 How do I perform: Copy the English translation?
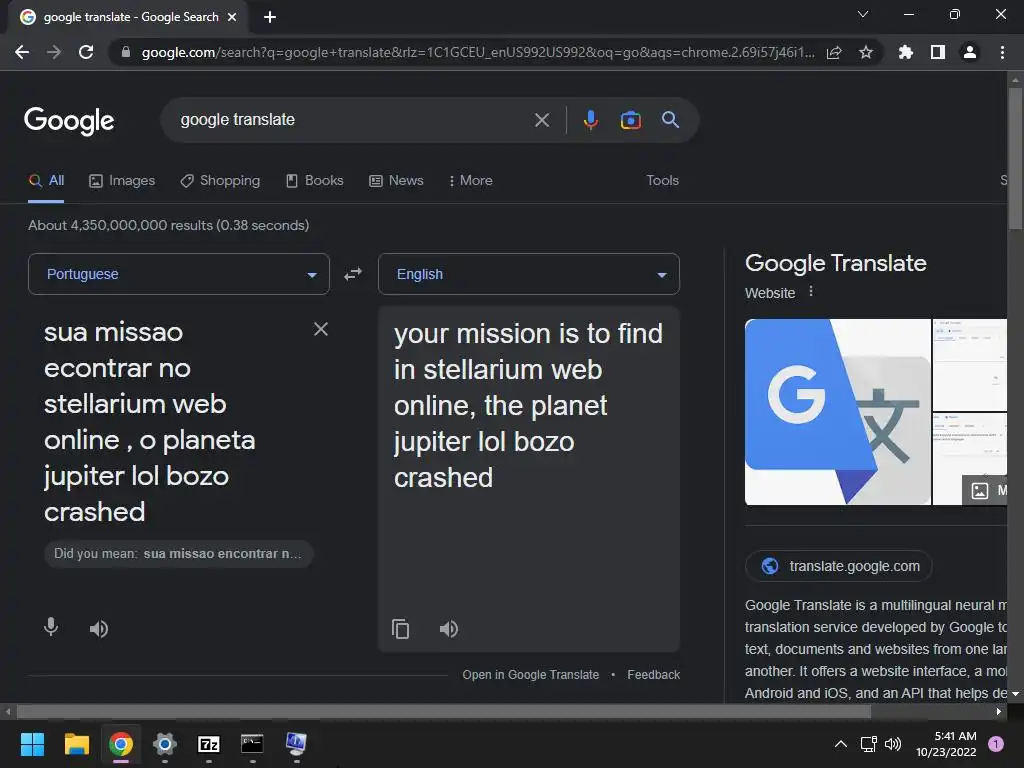(x=400, y=629)
